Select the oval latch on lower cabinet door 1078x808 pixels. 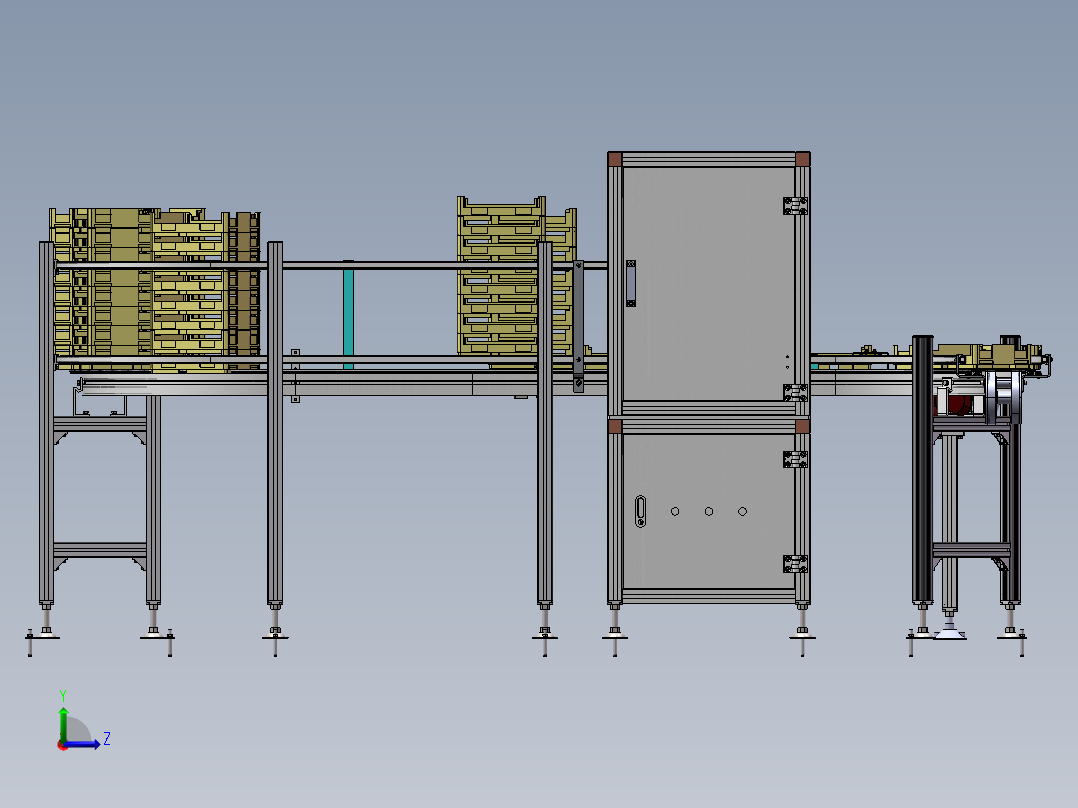point(640,512)
